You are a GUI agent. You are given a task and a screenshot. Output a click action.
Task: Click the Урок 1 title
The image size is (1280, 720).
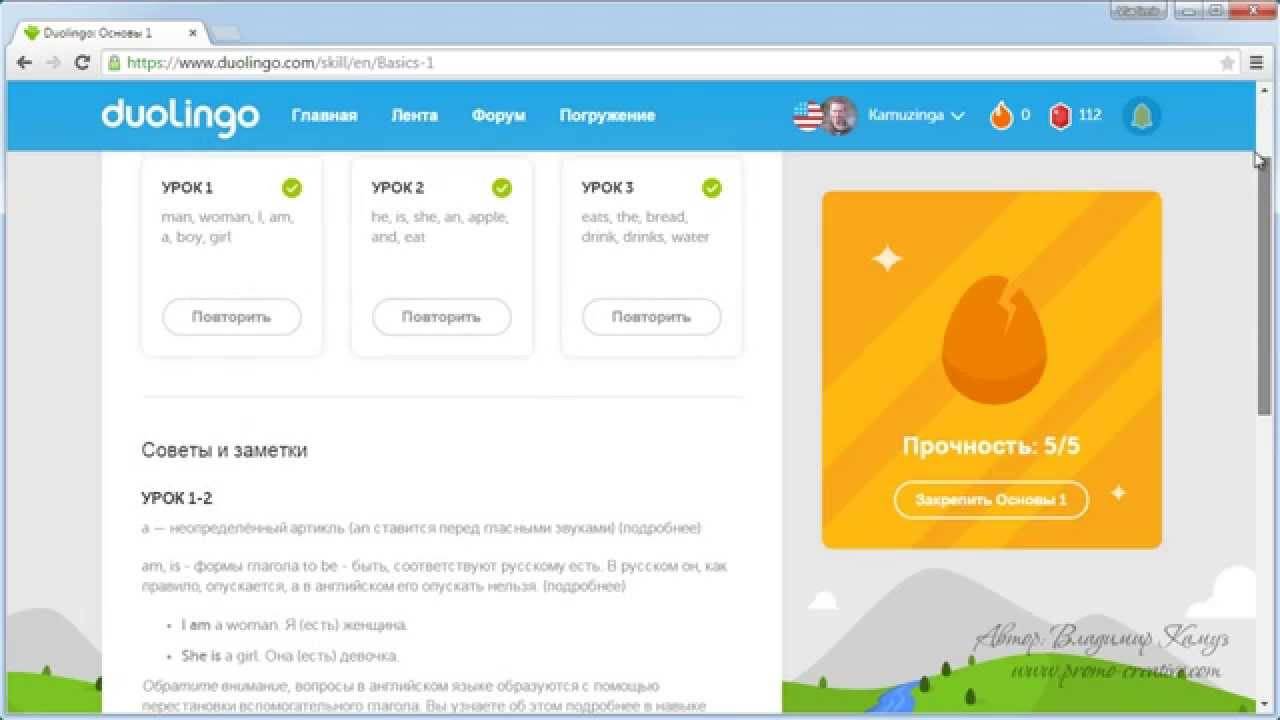click(187, 188)
